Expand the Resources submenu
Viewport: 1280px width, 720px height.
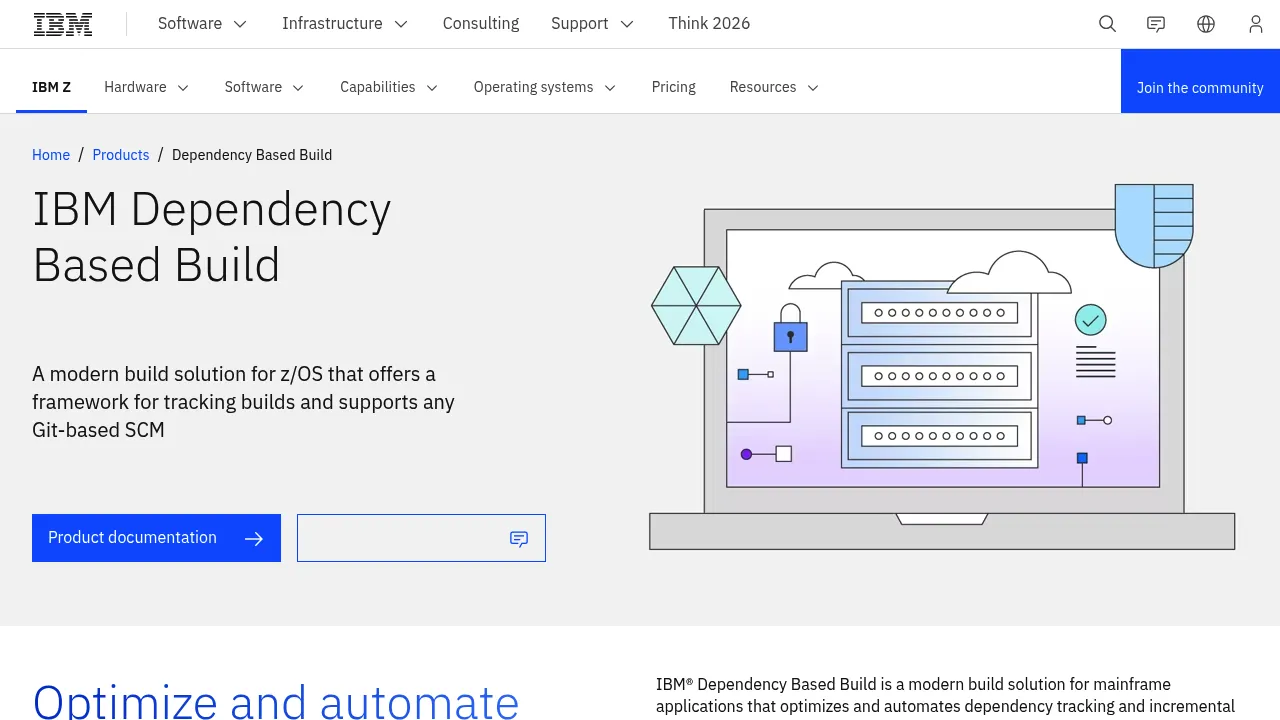point(774,87)
